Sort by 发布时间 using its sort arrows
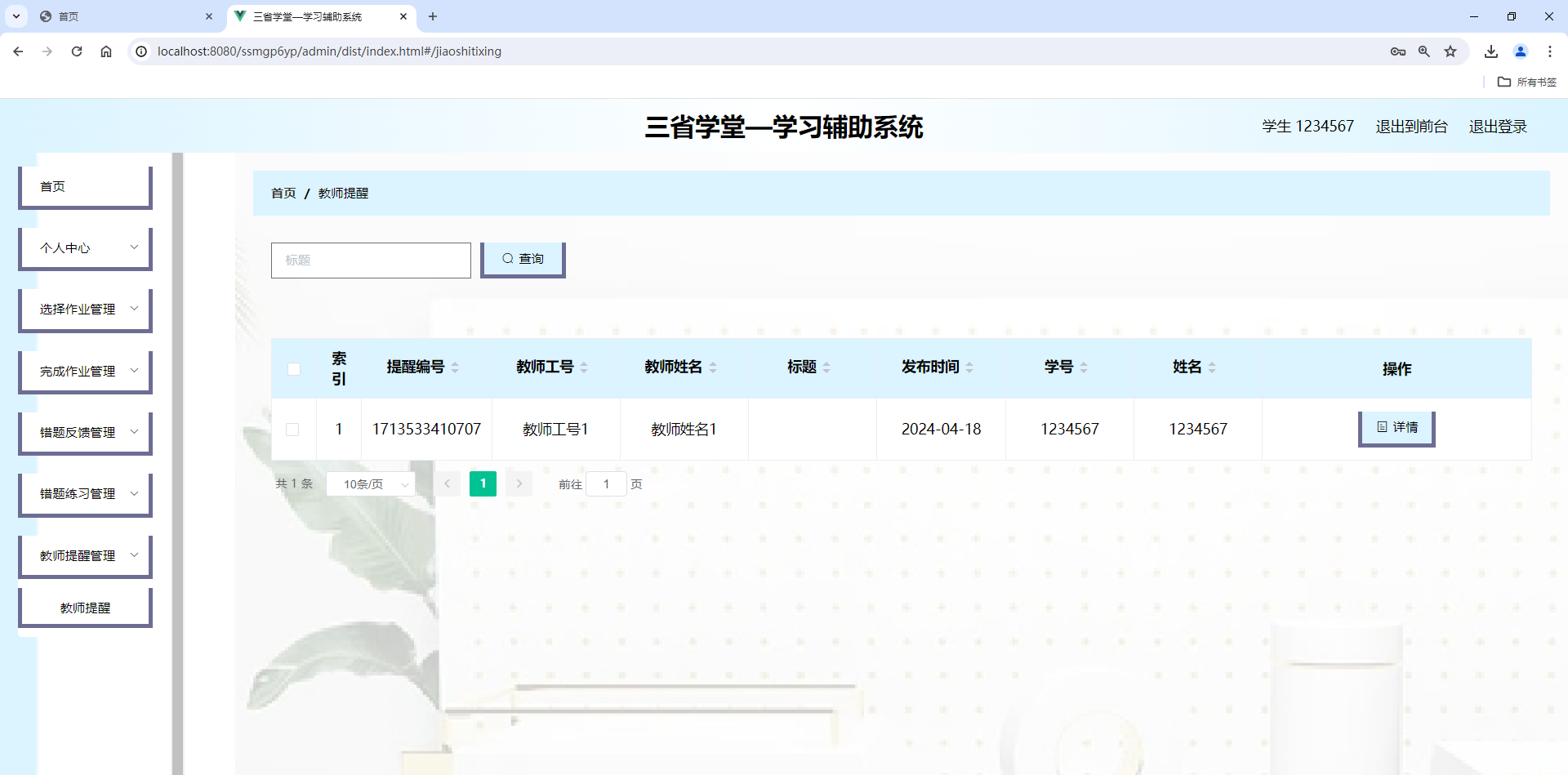The height and width of the screenshot is (775, 1568). (x=970, y=367)
